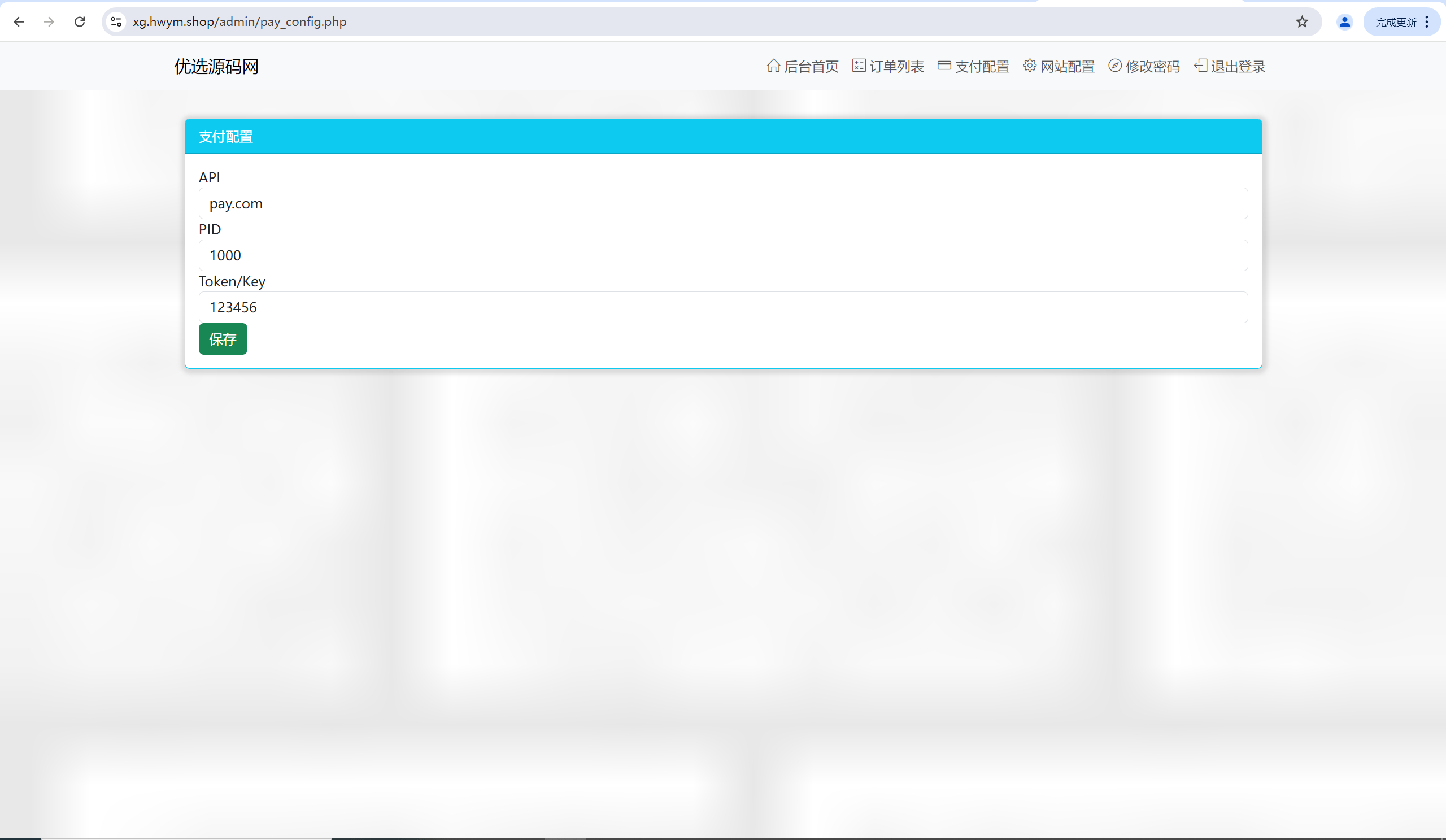Click the browser forward arrow
This screenshot has width=1446, height=840.
click(x=49, y=22)
